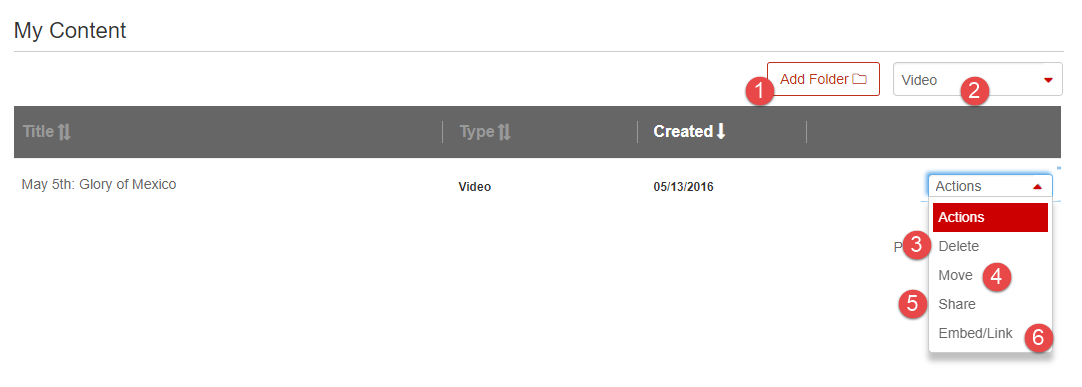The width and height of the screenshot is (1082, 387).
Task: Choose Embed/Link from the Actions menu
Action: click(x=976, y=333)
